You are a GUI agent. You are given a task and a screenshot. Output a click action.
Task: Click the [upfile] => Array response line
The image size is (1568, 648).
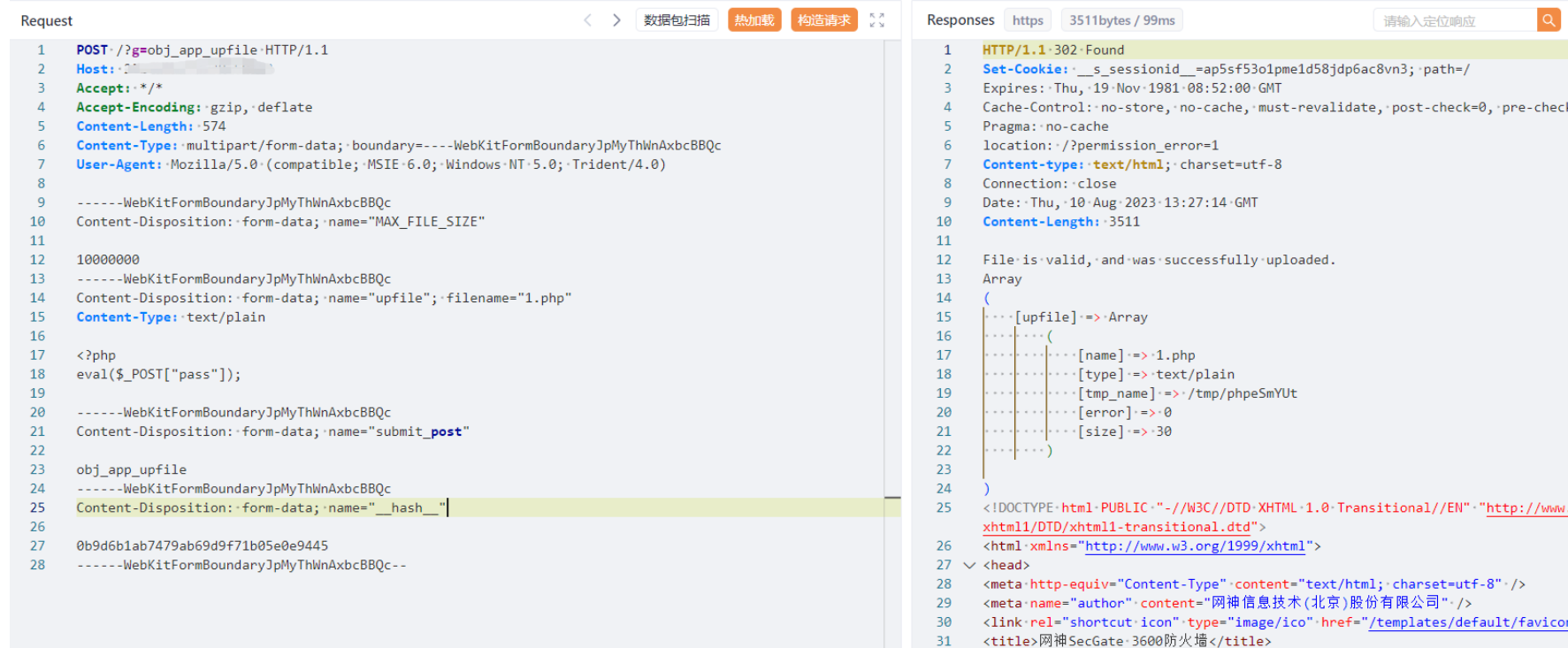[1081, 317]
